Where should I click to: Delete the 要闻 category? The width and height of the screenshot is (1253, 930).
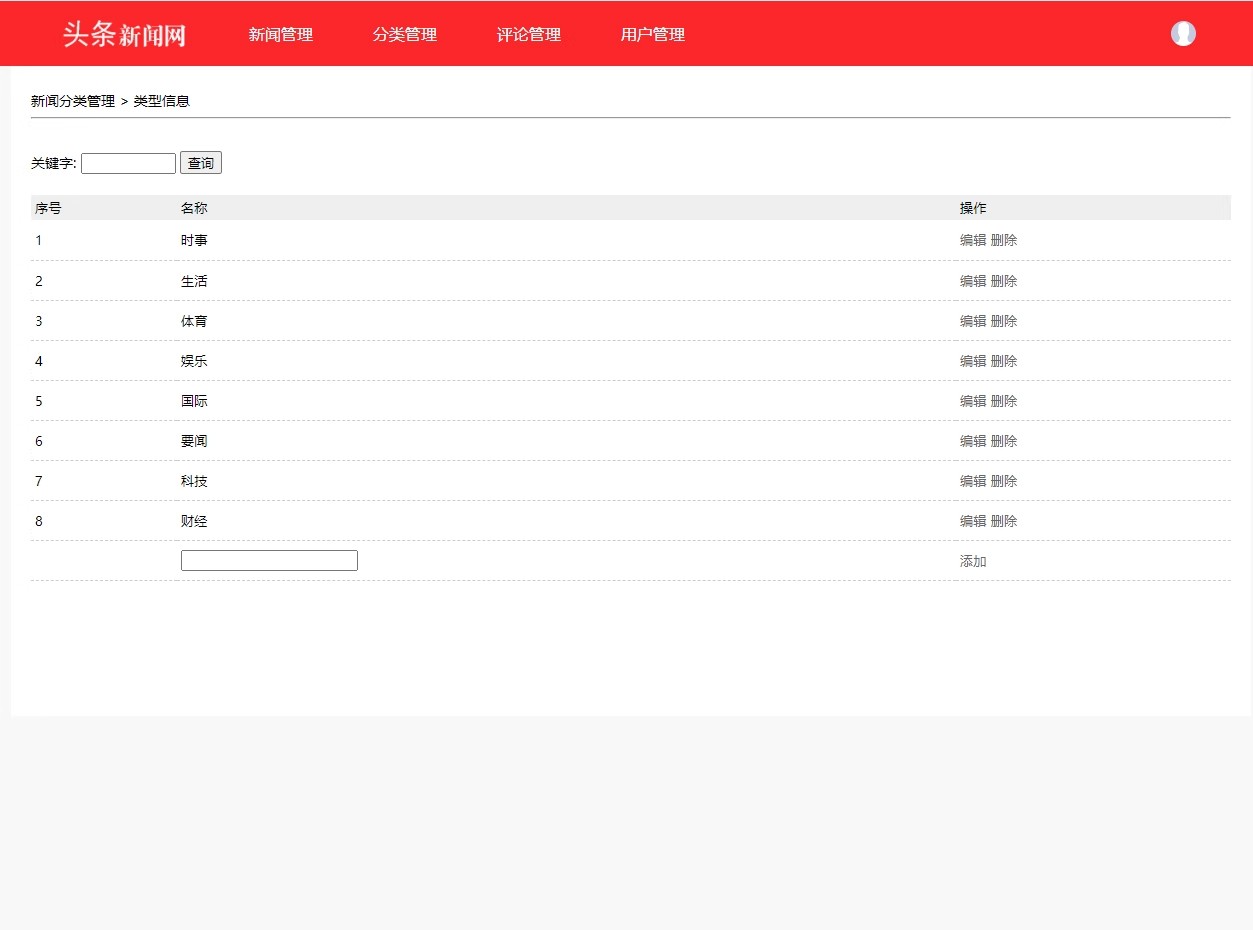1004,441
